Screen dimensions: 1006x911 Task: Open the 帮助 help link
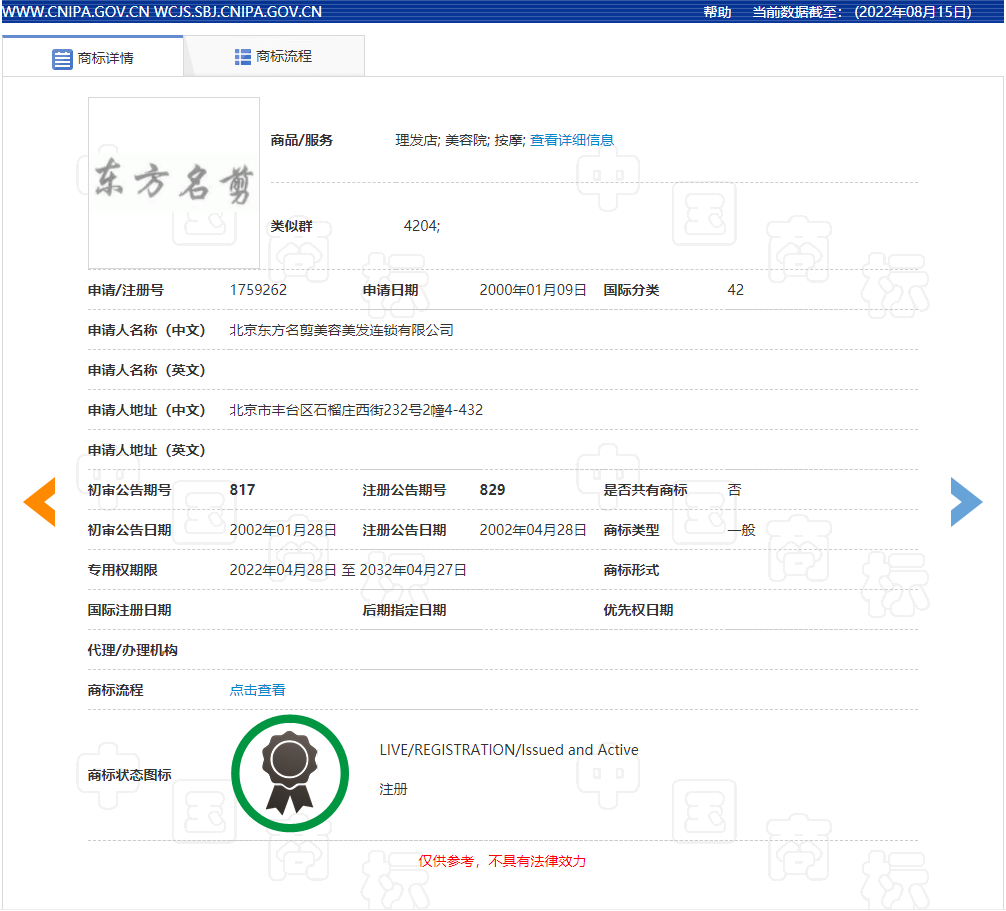pyautogui.click(x=717, y=12)
